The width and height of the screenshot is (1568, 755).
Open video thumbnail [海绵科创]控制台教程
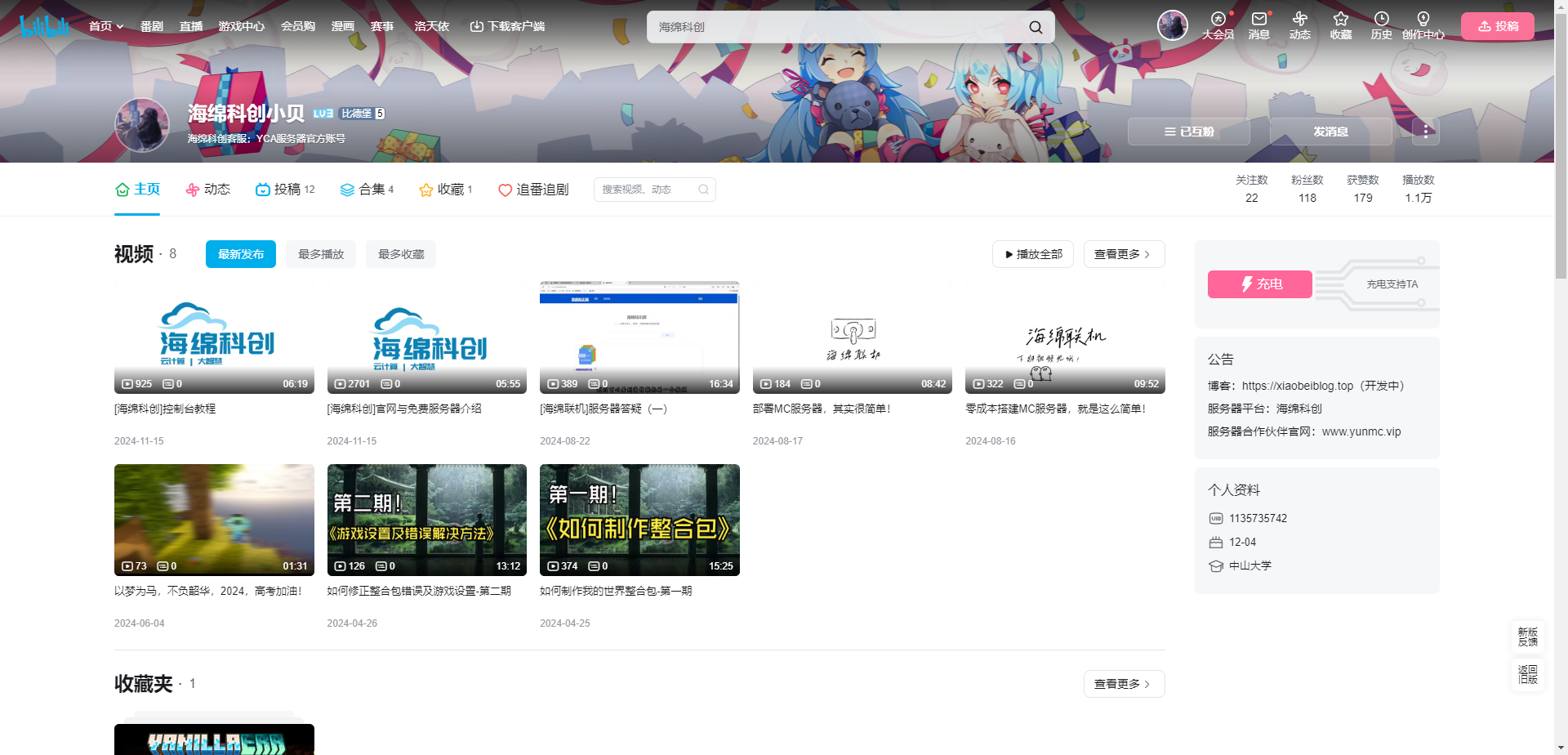click(x=214, y=337)
